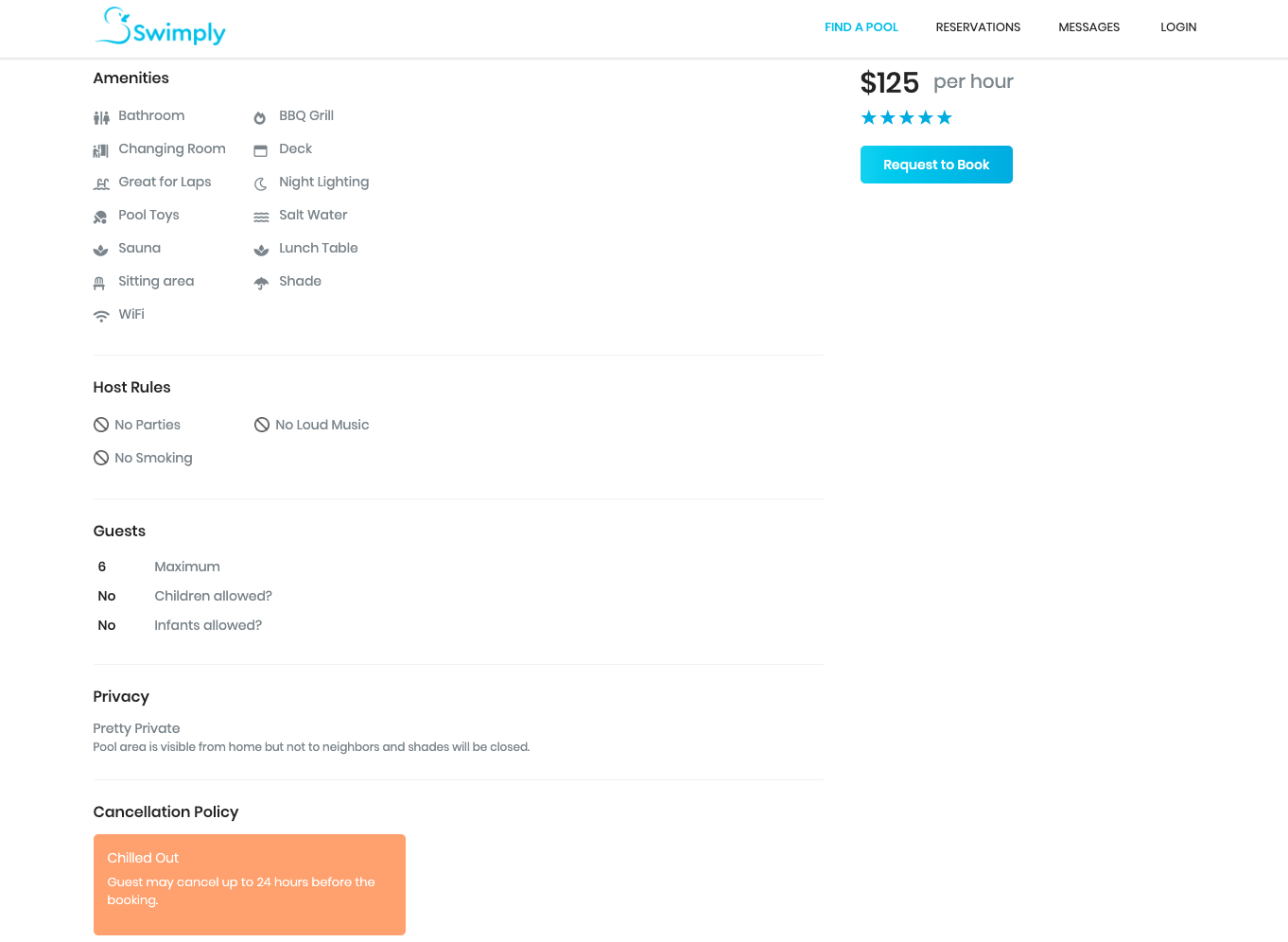The height and width of the screenshot is (942, 1288).
Task: Open Messages from the top navigation
Action: tap(1088, 27)
